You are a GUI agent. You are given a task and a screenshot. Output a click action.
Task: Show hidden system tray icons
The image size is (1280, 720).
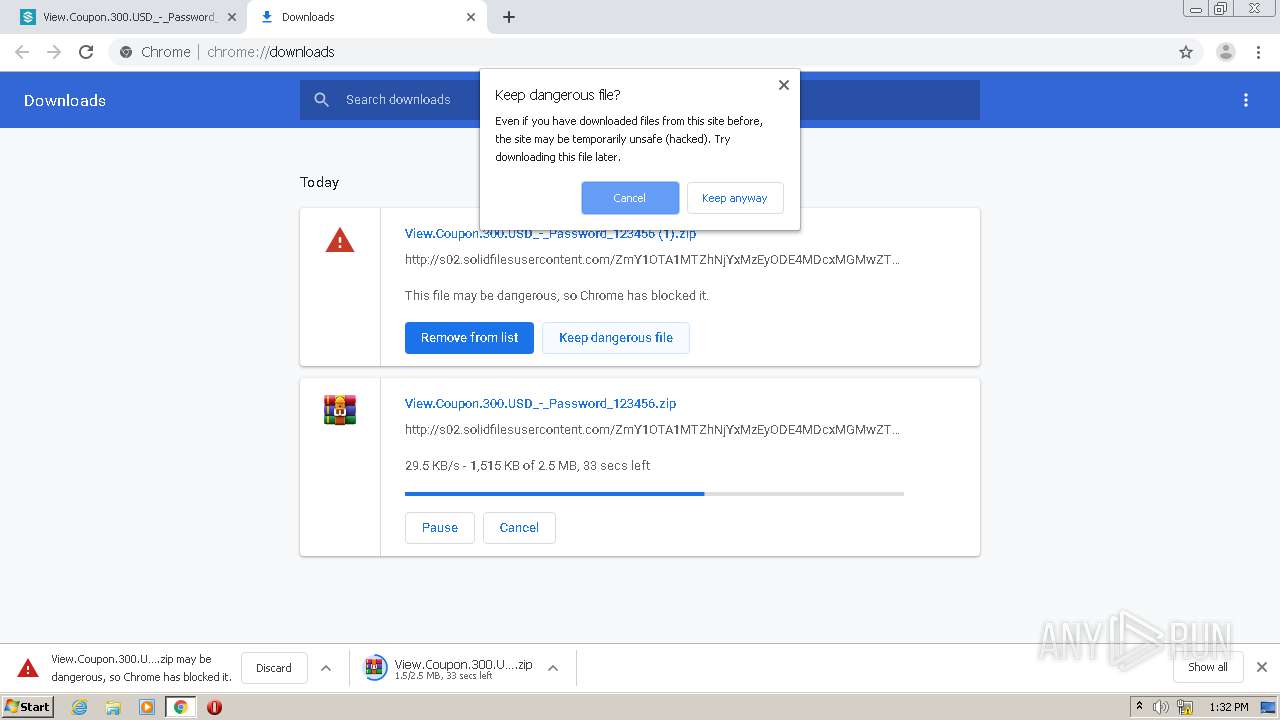[x=1139, y=707]
